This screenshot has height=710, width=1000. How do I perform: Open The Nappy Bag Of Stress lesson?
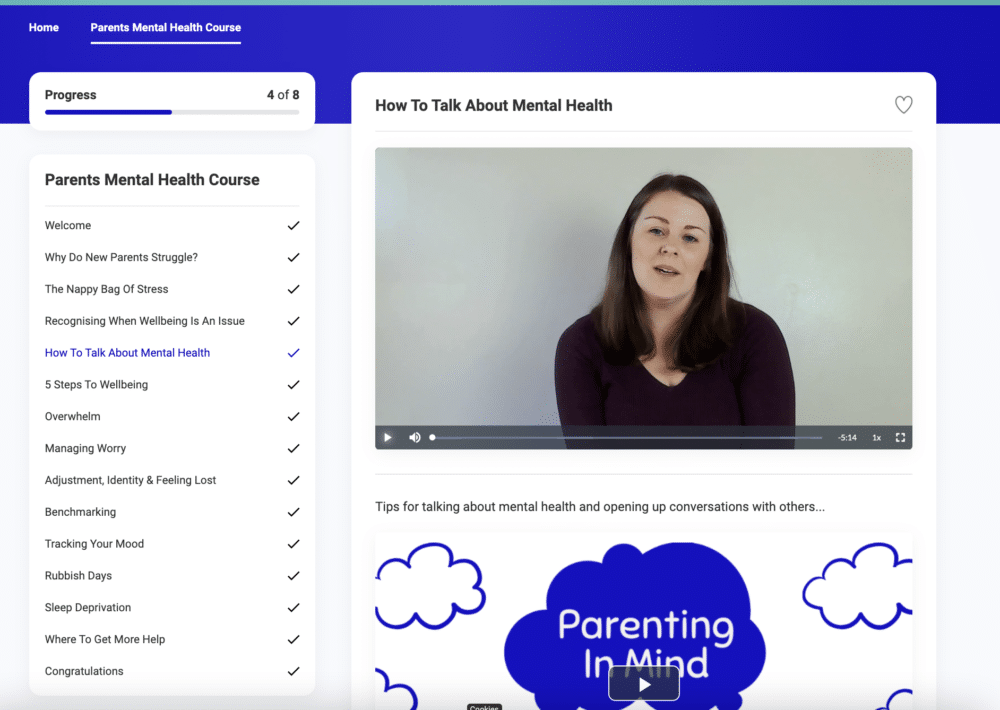[x=107, y=289]
